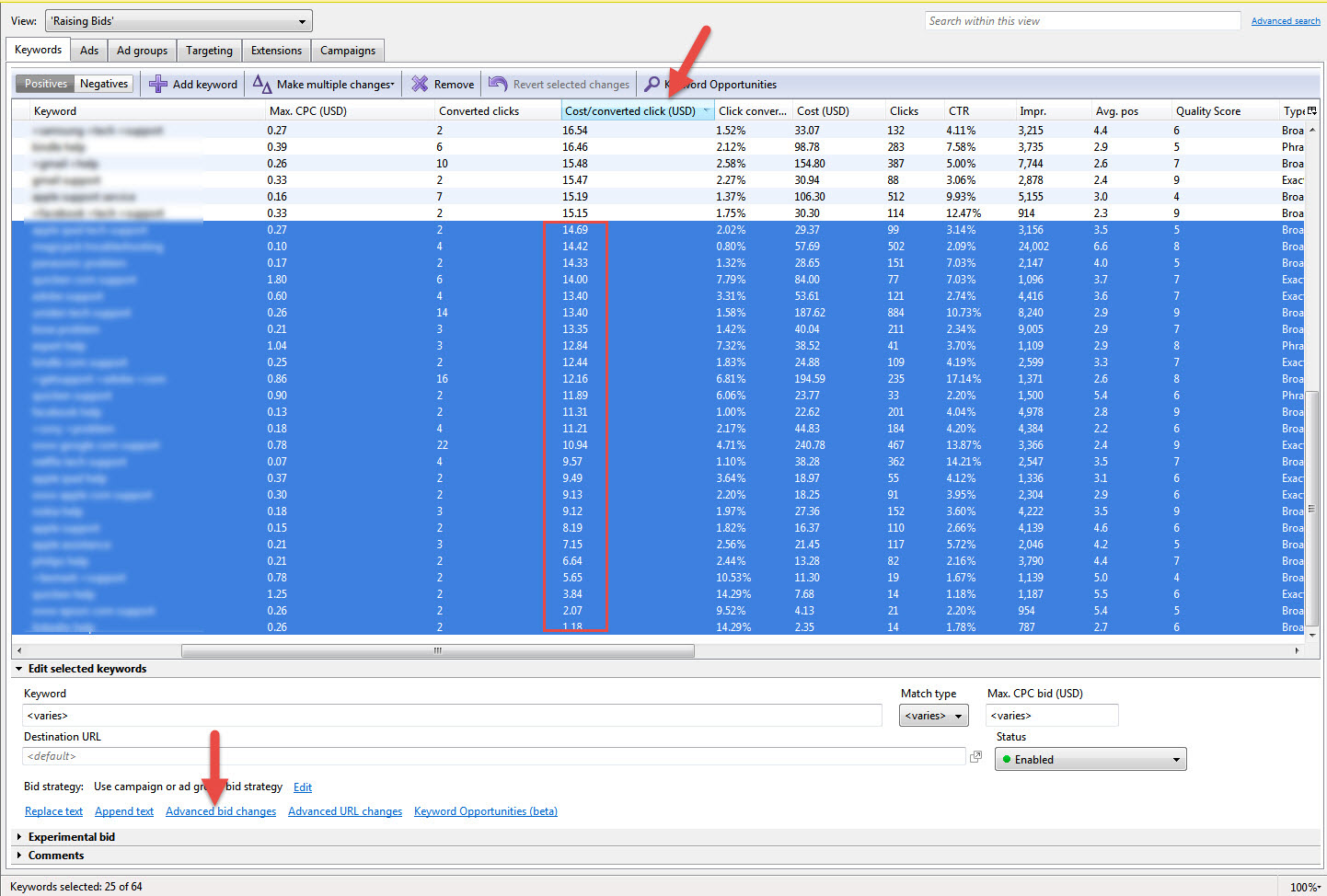Open the View 'Raising Bids' dropdown
Image resolution: width=1327 pixels, height=896 pixels.
179,21
